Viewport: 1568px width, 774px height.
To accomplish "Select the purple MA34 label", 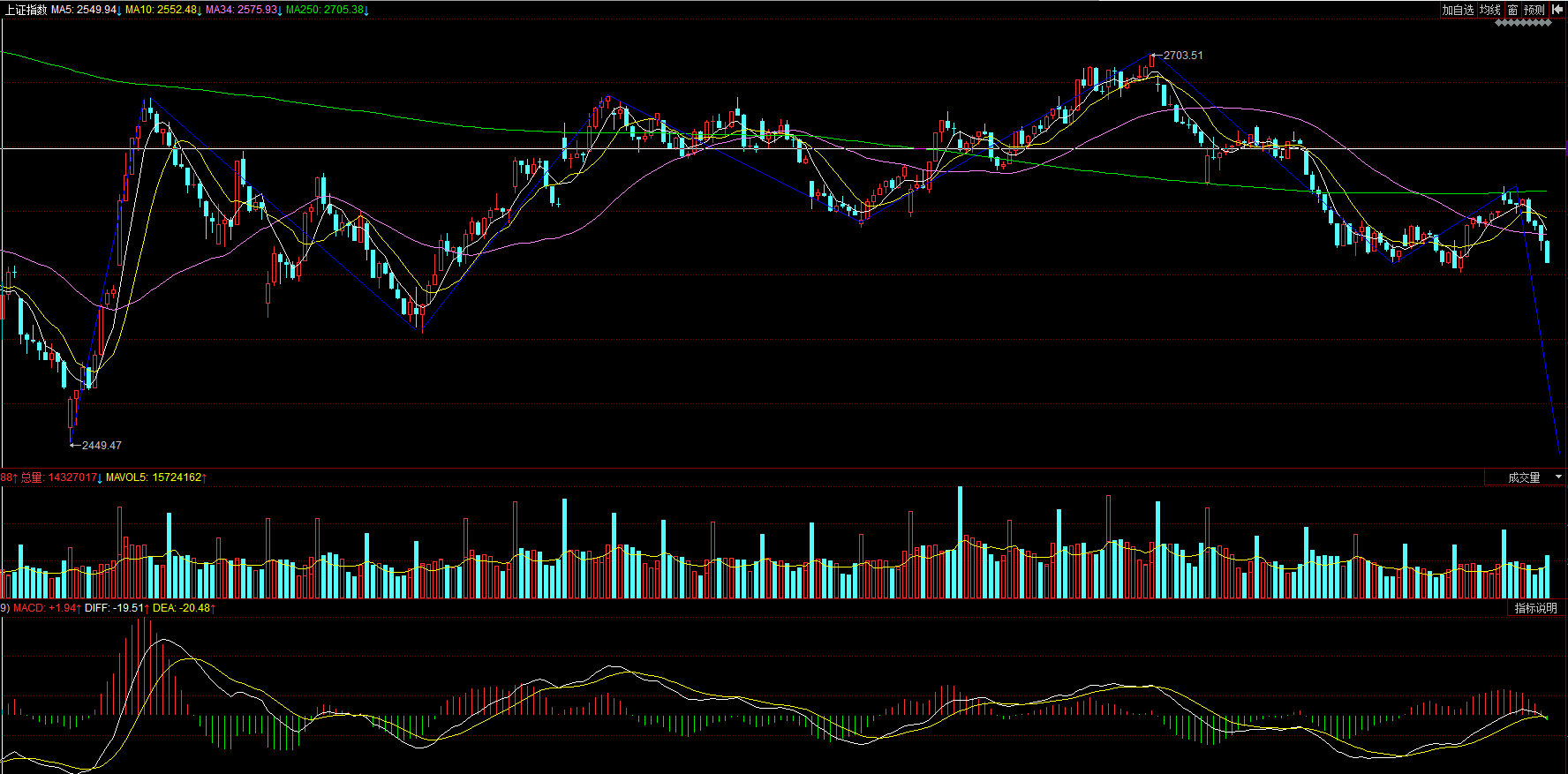I will click(x=243, y=10).
